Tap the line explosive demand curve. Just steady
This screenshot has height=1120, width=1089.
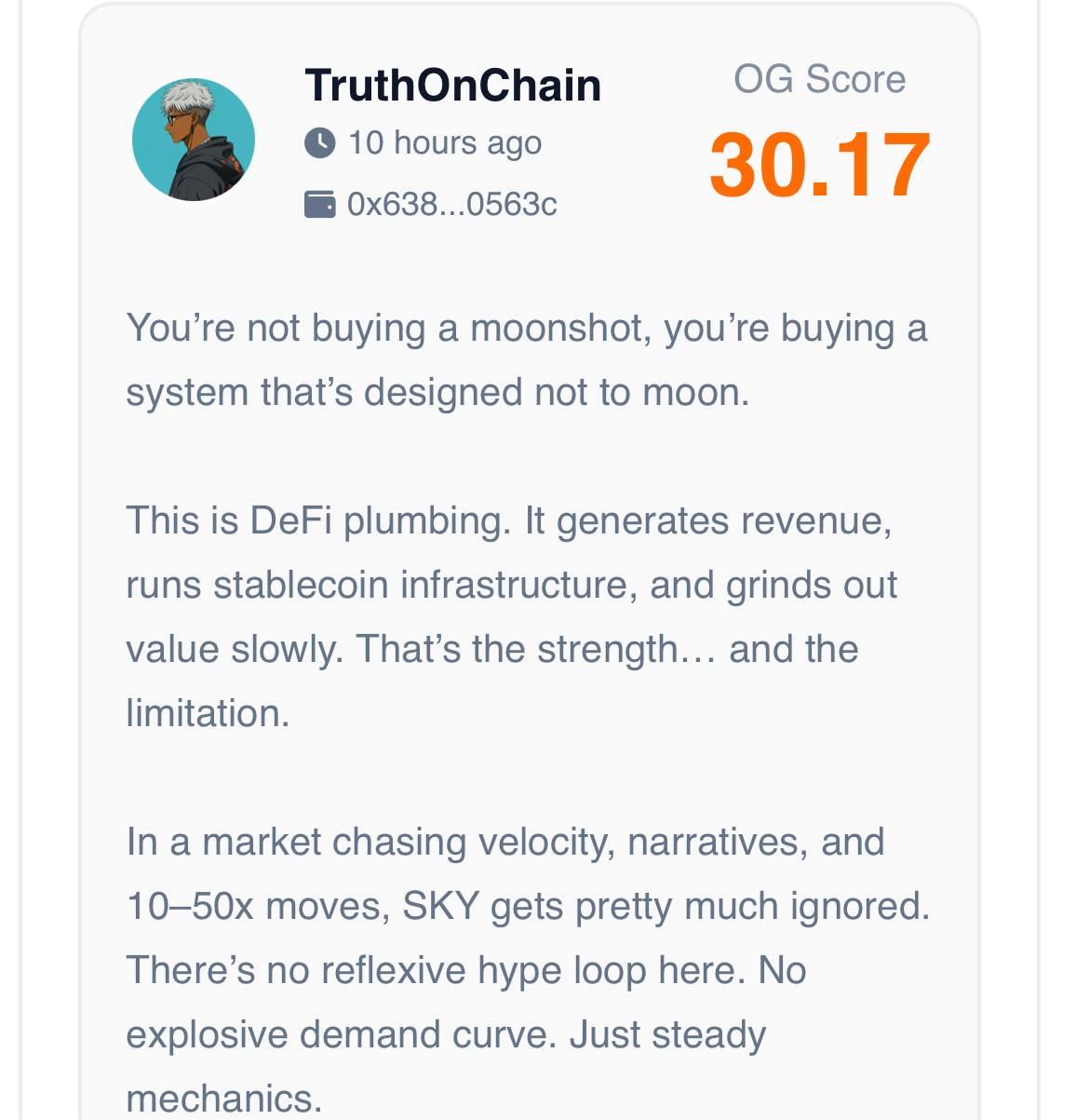tap(446, 1034)
